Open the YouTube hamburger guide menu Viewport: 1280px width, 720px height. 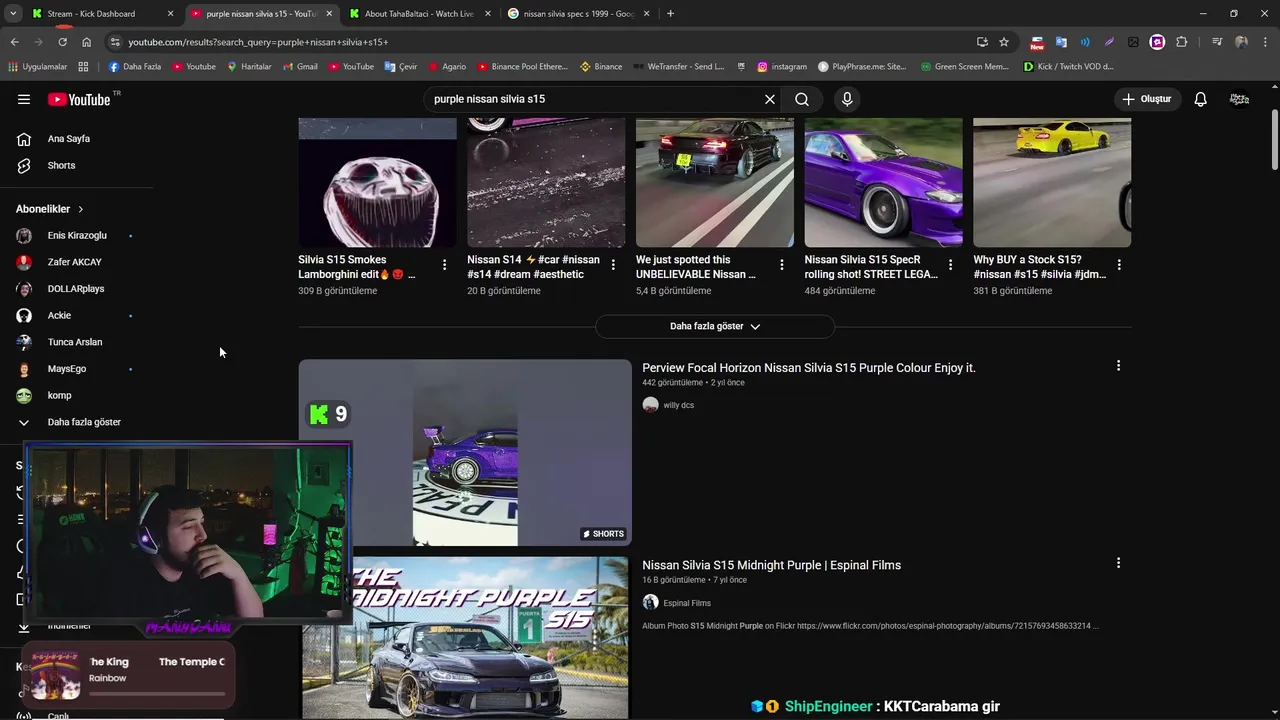pyautogui.click(x=24, y=99)
